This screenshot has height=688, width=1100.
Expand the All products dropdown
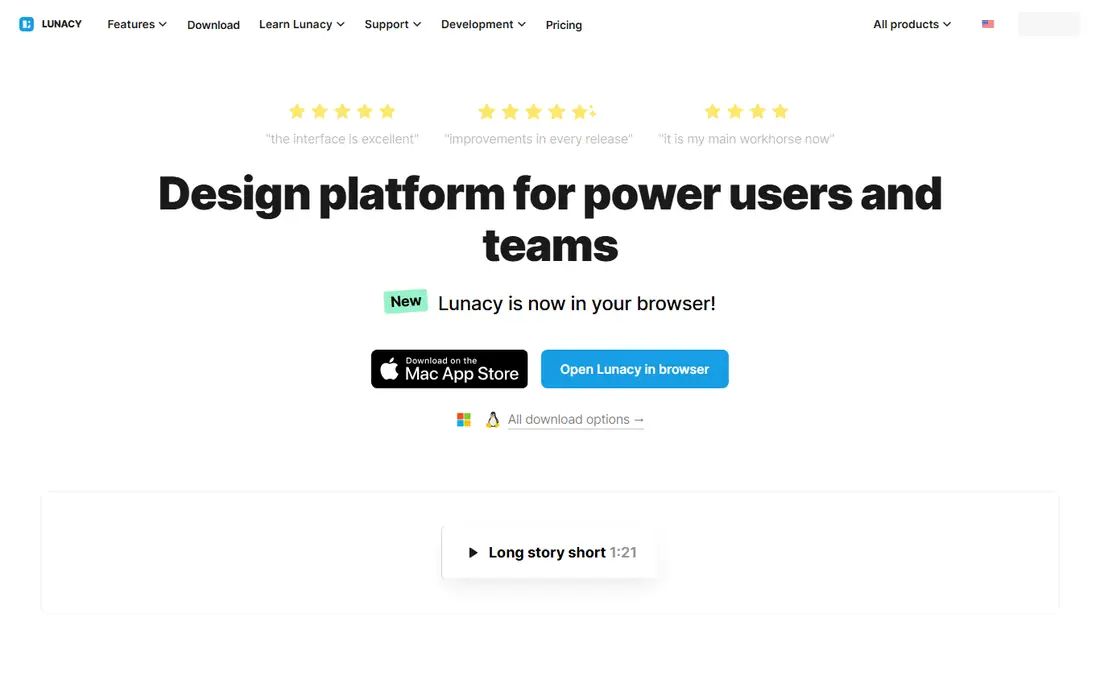coord(912,24)
